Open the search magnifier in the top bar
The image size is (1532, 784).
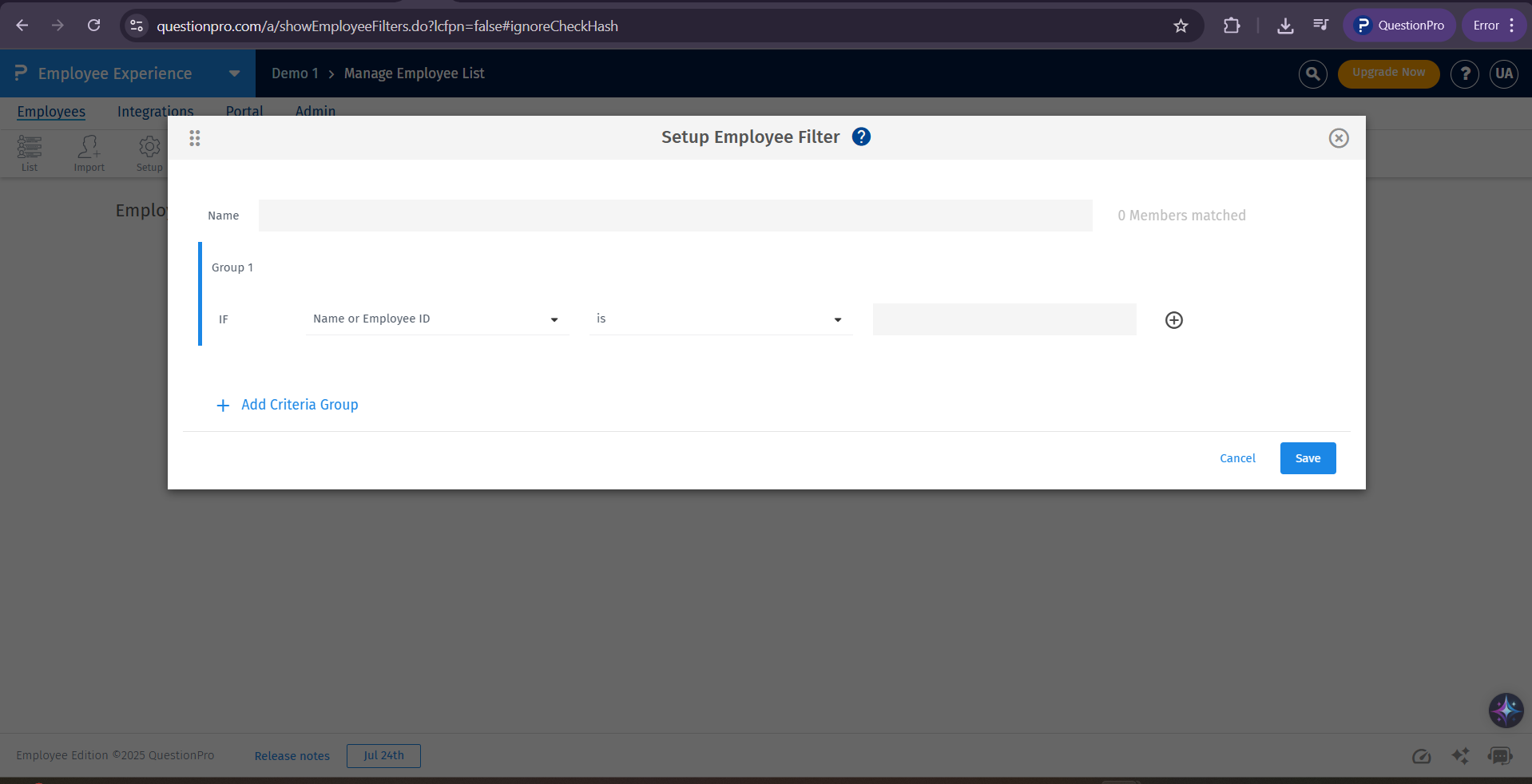(x=1312, y=73)
